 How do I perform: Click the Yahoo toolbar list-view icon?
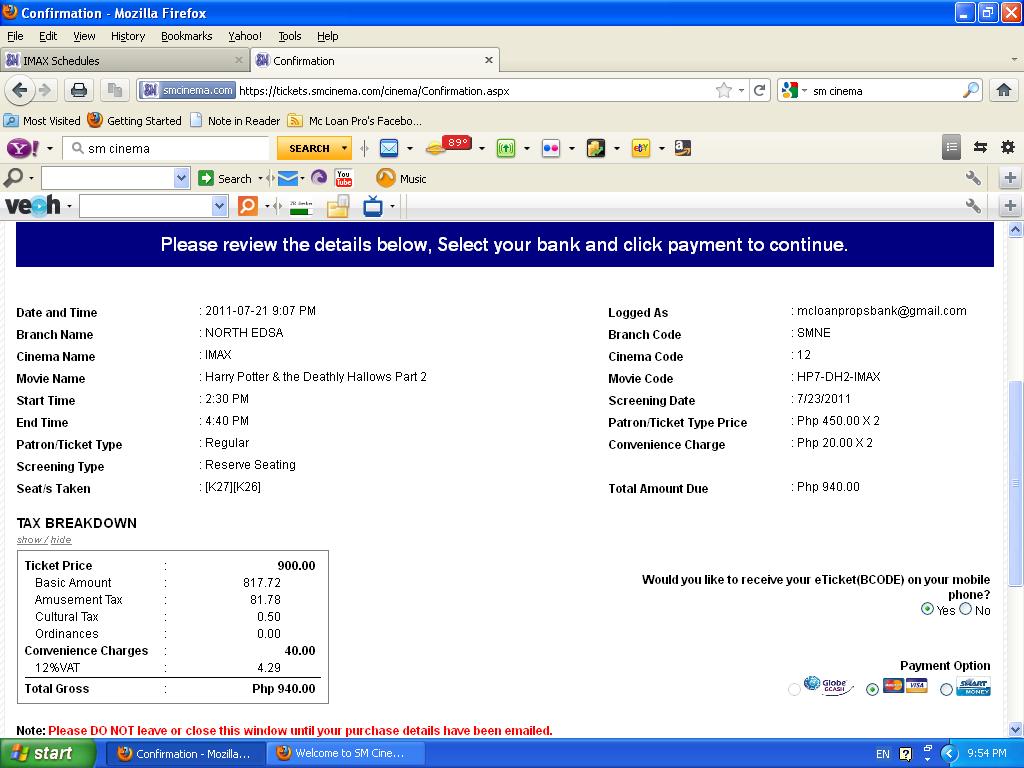point(952,148)
